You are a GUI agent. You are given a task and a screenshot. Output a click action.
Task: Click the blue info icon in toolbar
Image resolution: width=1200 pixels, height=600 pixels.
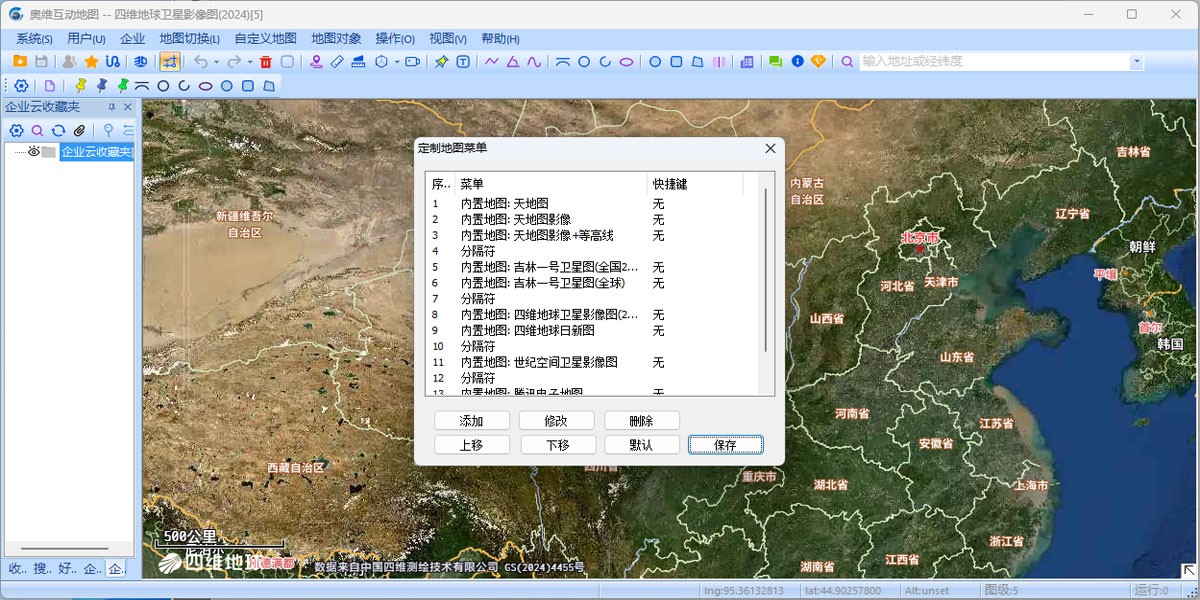797,62
